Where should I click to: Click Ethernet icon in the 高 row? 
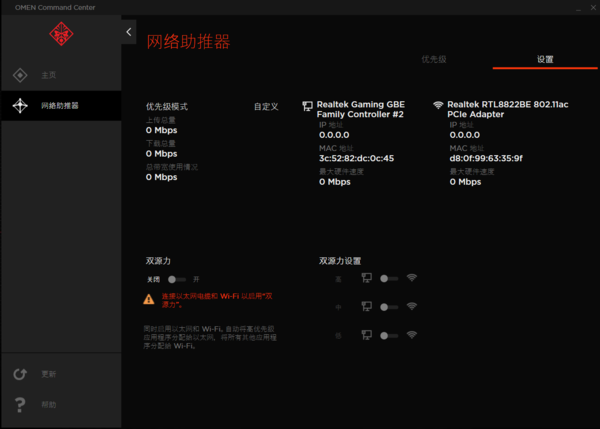tap(367, 278)
